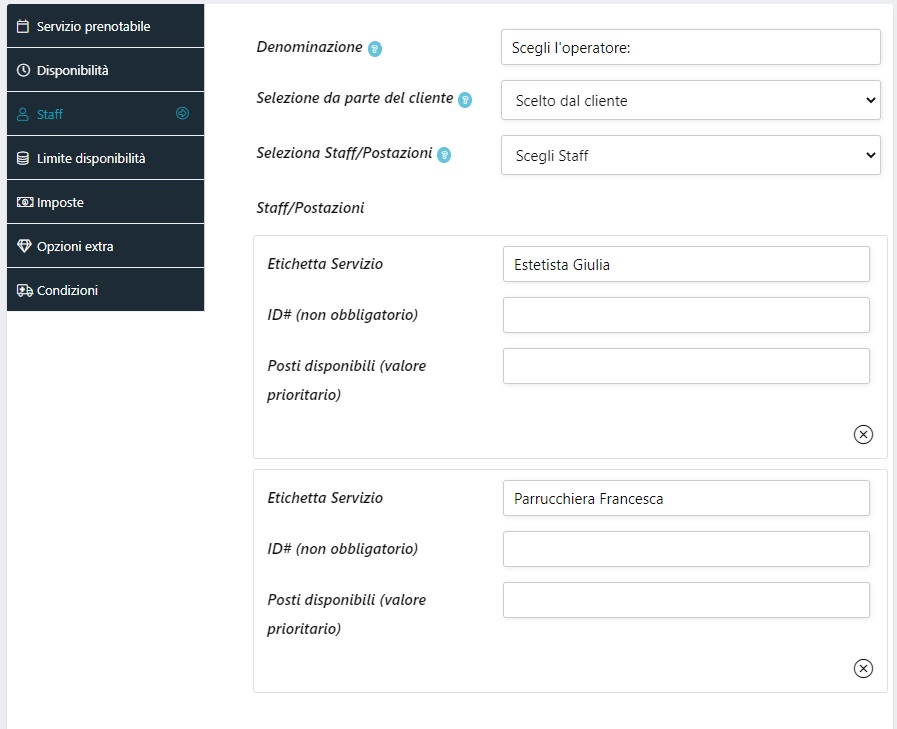Image resolution: width=897 pixels, height=729 pixels.
Task: Focus Posti disponibili field for Parrucchiera Francesca
Action: (x=686, y=600)
